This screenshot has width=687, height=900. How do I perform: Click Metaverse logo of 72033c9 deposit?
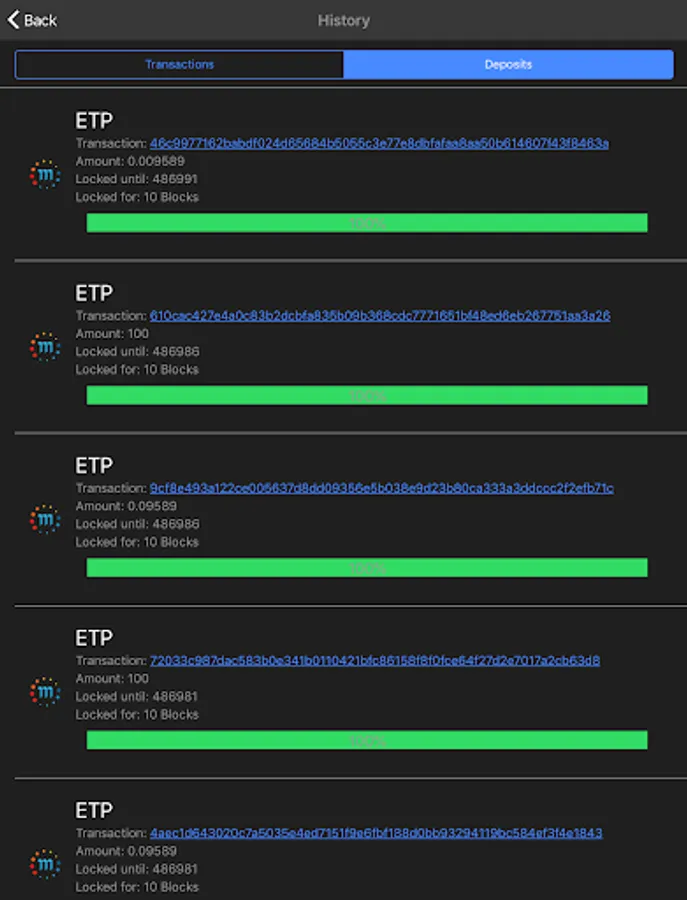coord(45,692)
